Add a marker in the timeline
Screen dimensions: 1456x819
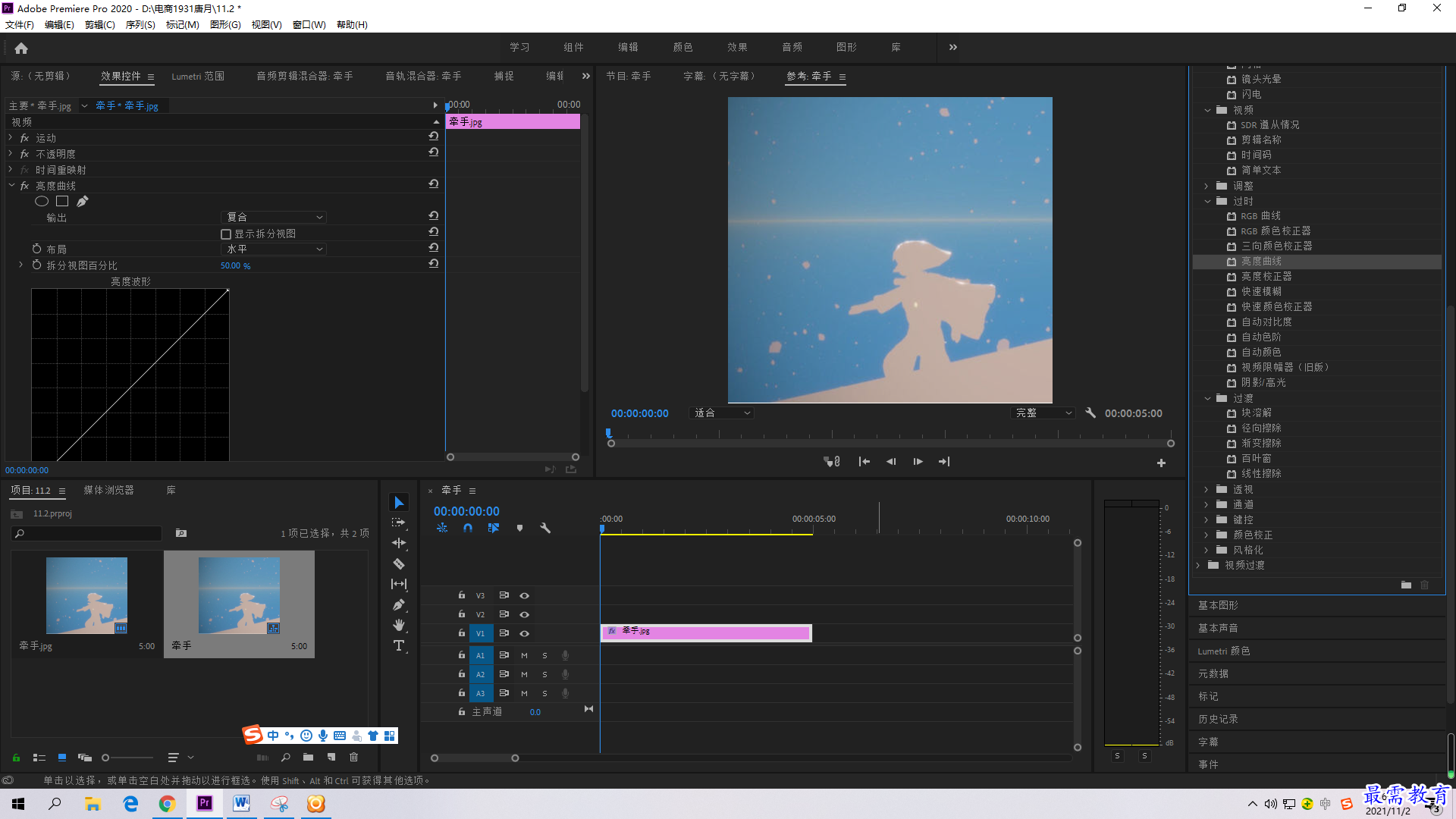(519, 528)
